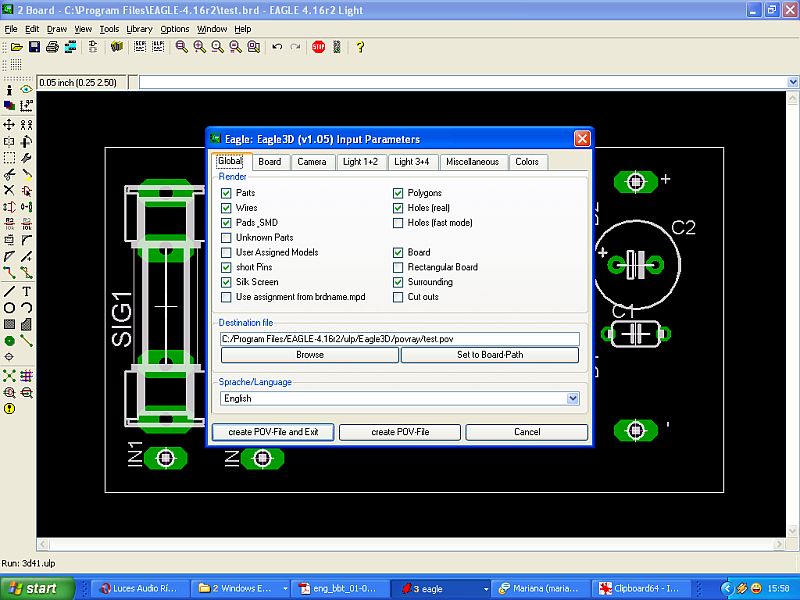
Task: Click create POV-File and Exit button
Action: [x=273, y=432]
